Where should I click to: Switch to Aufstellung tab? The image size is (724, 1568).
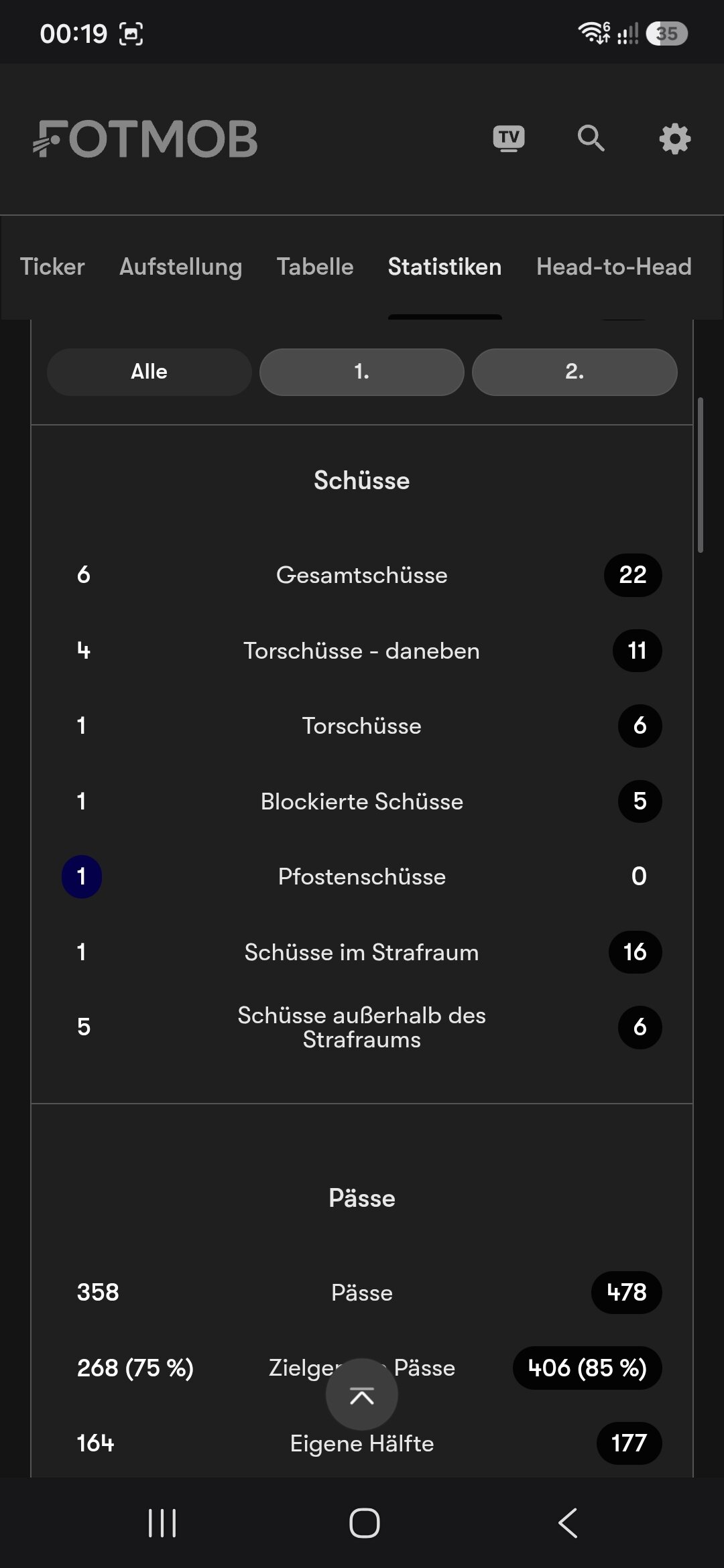coord(181,267)
